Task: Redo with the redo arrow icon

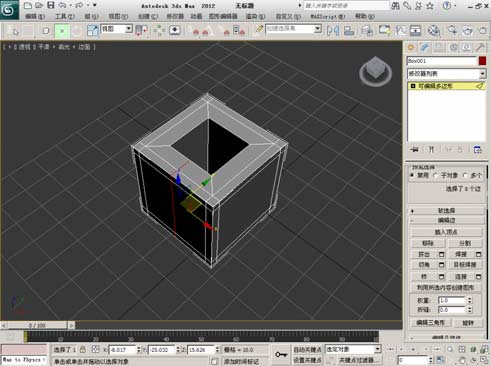Action: click(79, 5)
